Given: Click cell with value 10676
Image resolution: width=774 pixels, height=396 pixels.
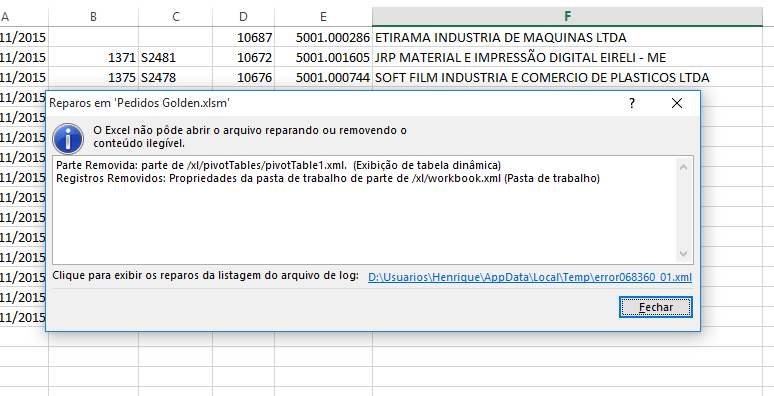Looking at the screenshot, I should (x=244, y=78).
